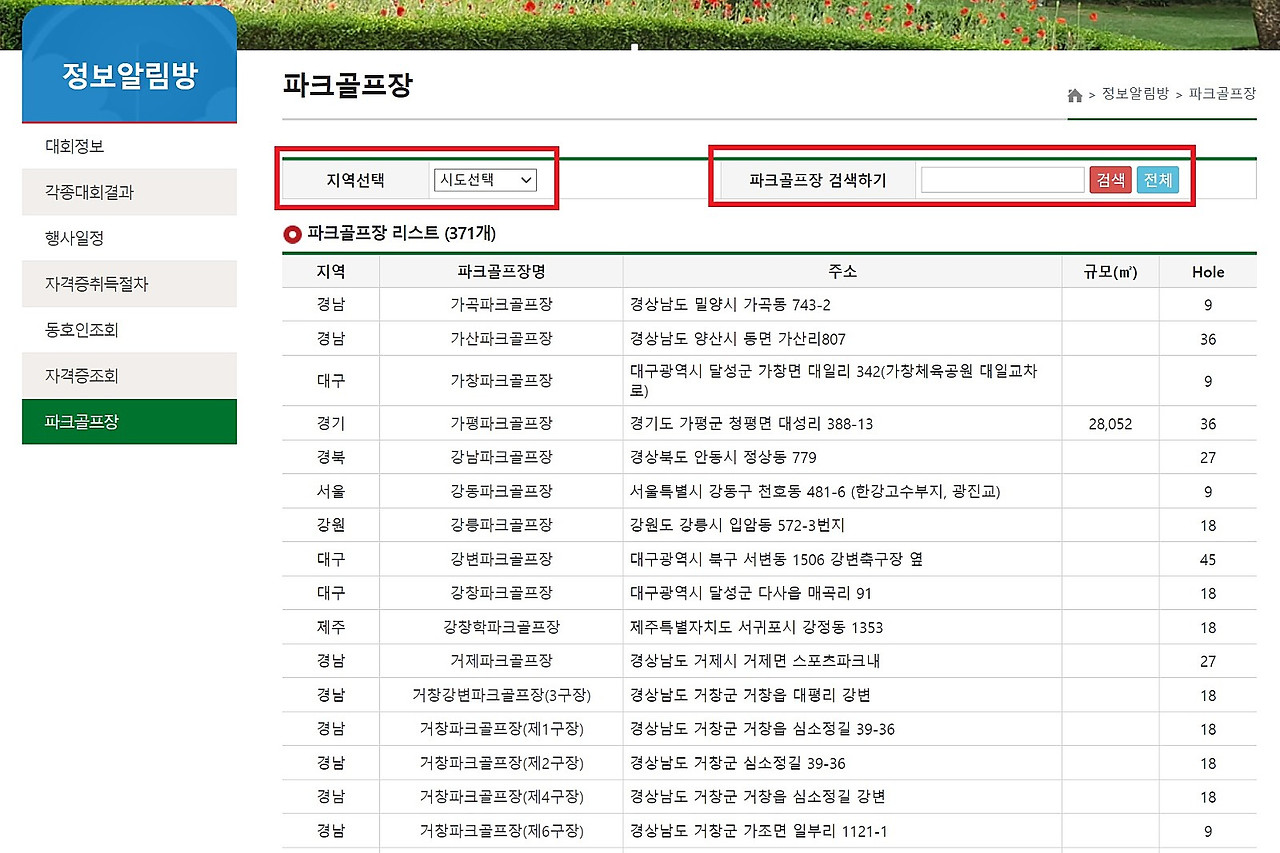
Task: Click the red circle list marker icon
Action: tap(291, 236)
